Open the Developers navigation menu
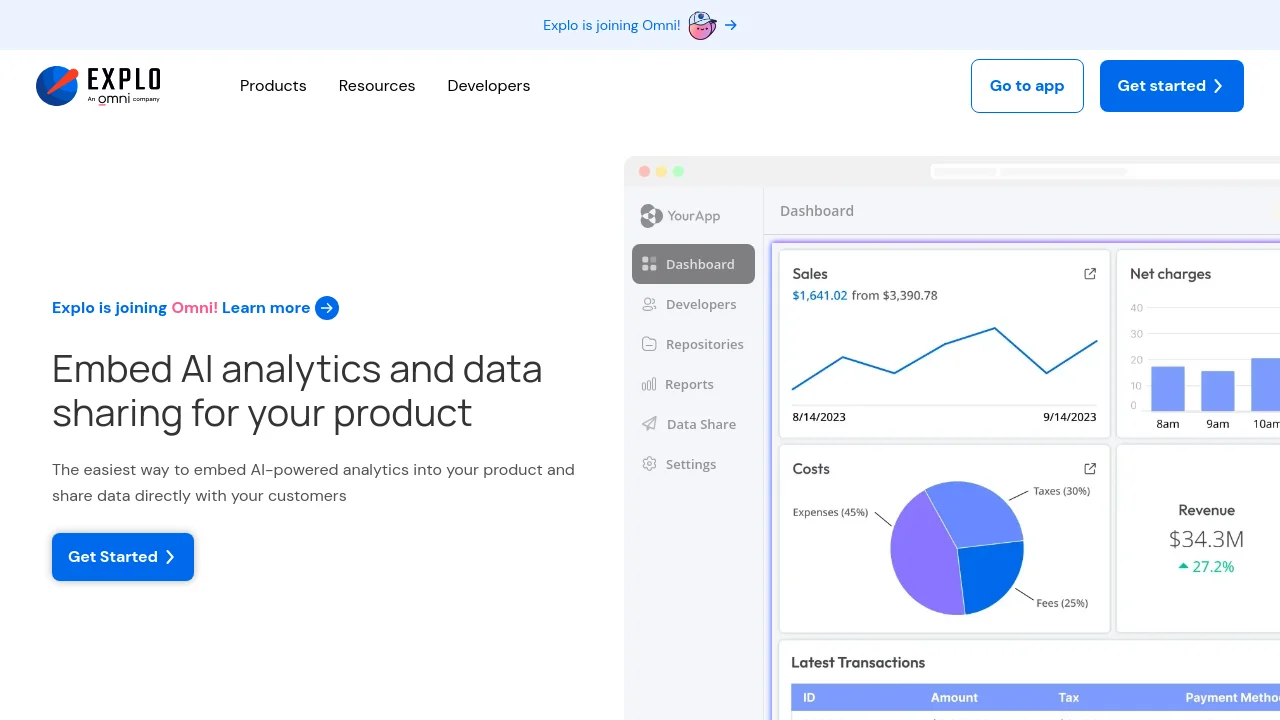 pos(489,86)
